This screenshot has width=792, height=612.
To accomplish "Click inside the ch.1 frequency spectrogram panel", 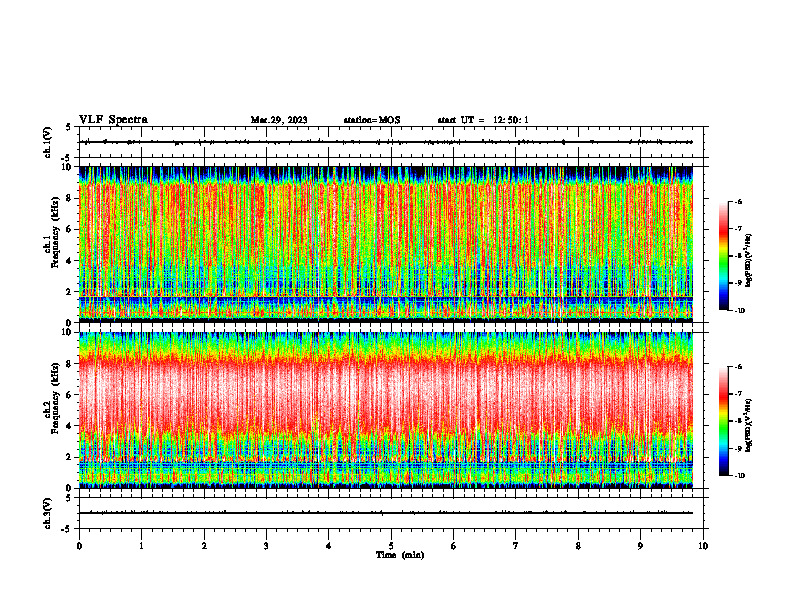I will click(x=386, y=244).
